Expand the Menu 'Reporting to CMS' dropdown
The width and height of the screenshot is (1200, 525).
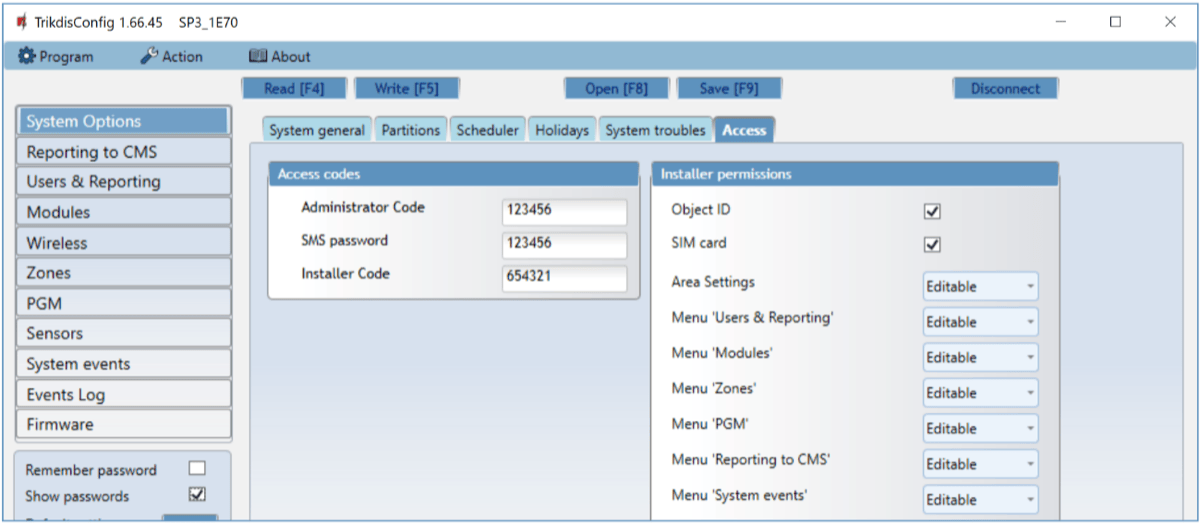click(979, 464)
